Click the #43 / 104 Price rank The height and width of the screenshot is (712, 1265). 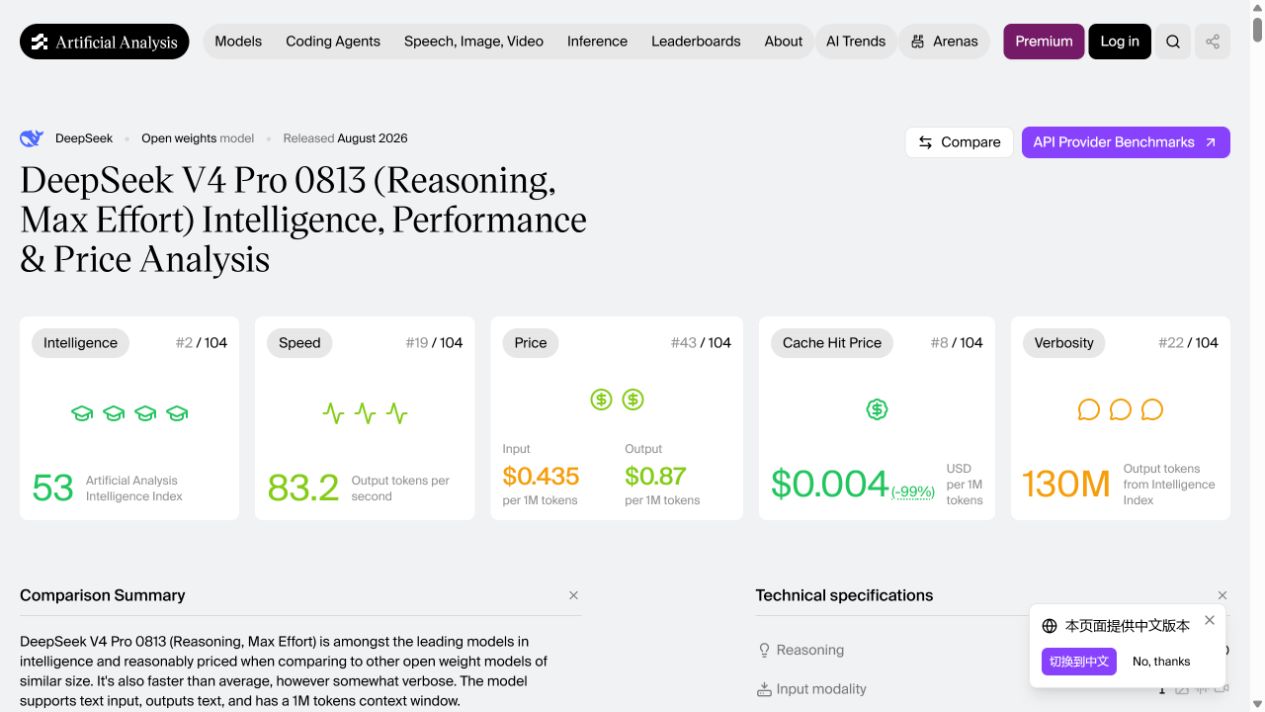[701, 343]
